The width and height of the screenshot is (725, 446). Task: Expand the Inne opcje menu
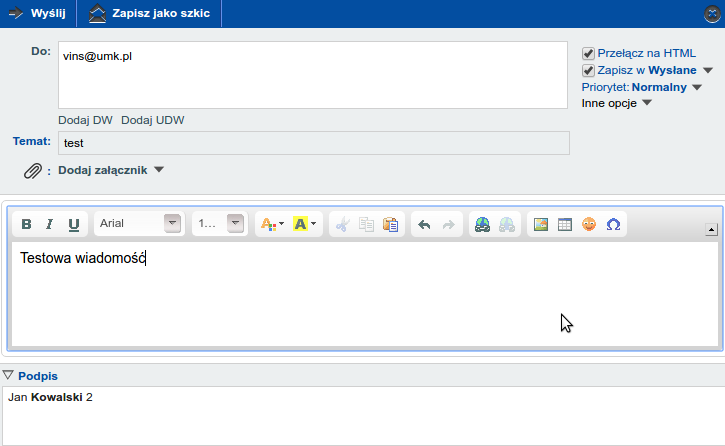point(616,103)
